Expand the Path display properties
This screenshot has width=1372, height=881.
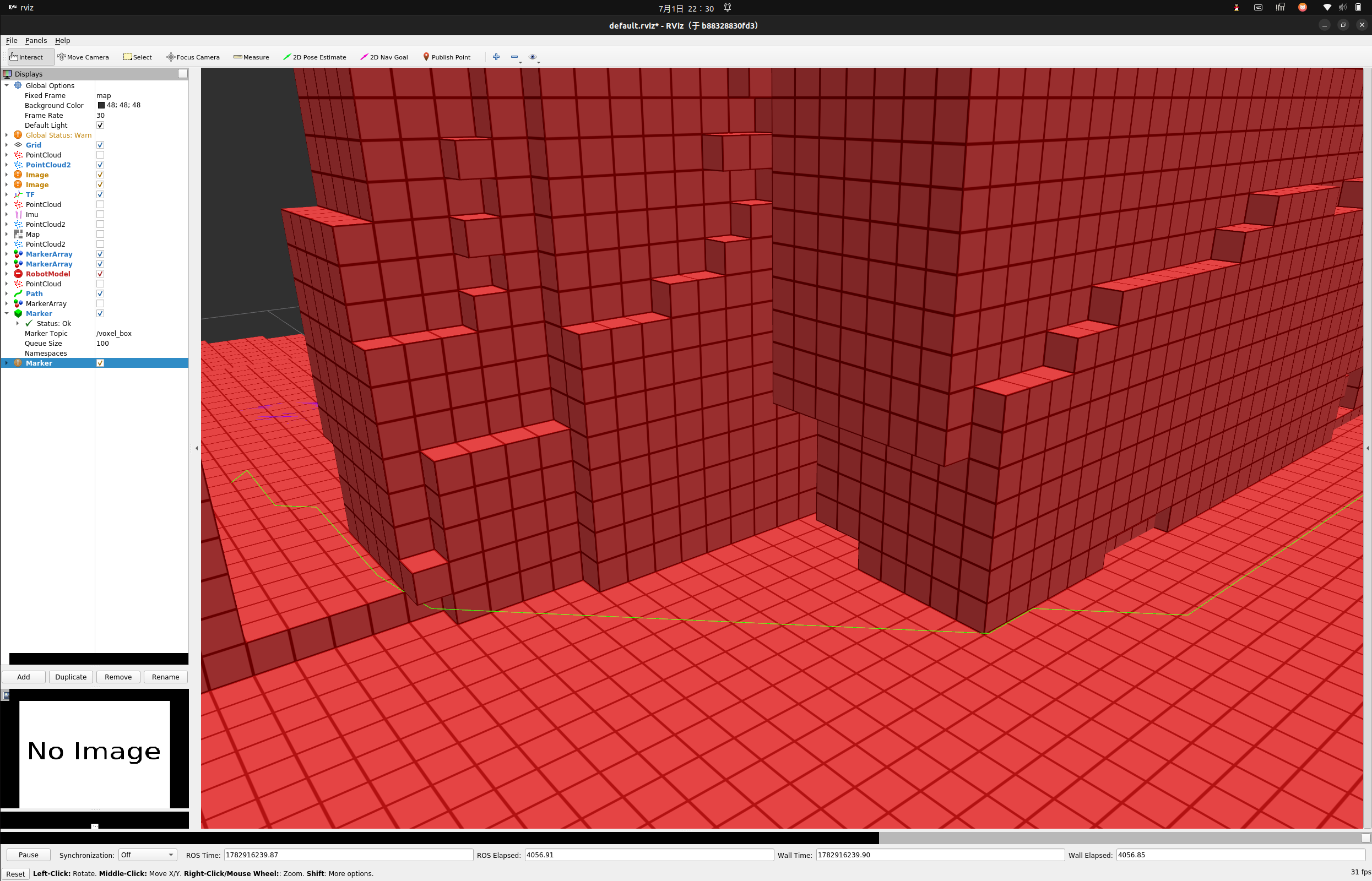click(x=6, y=293)
